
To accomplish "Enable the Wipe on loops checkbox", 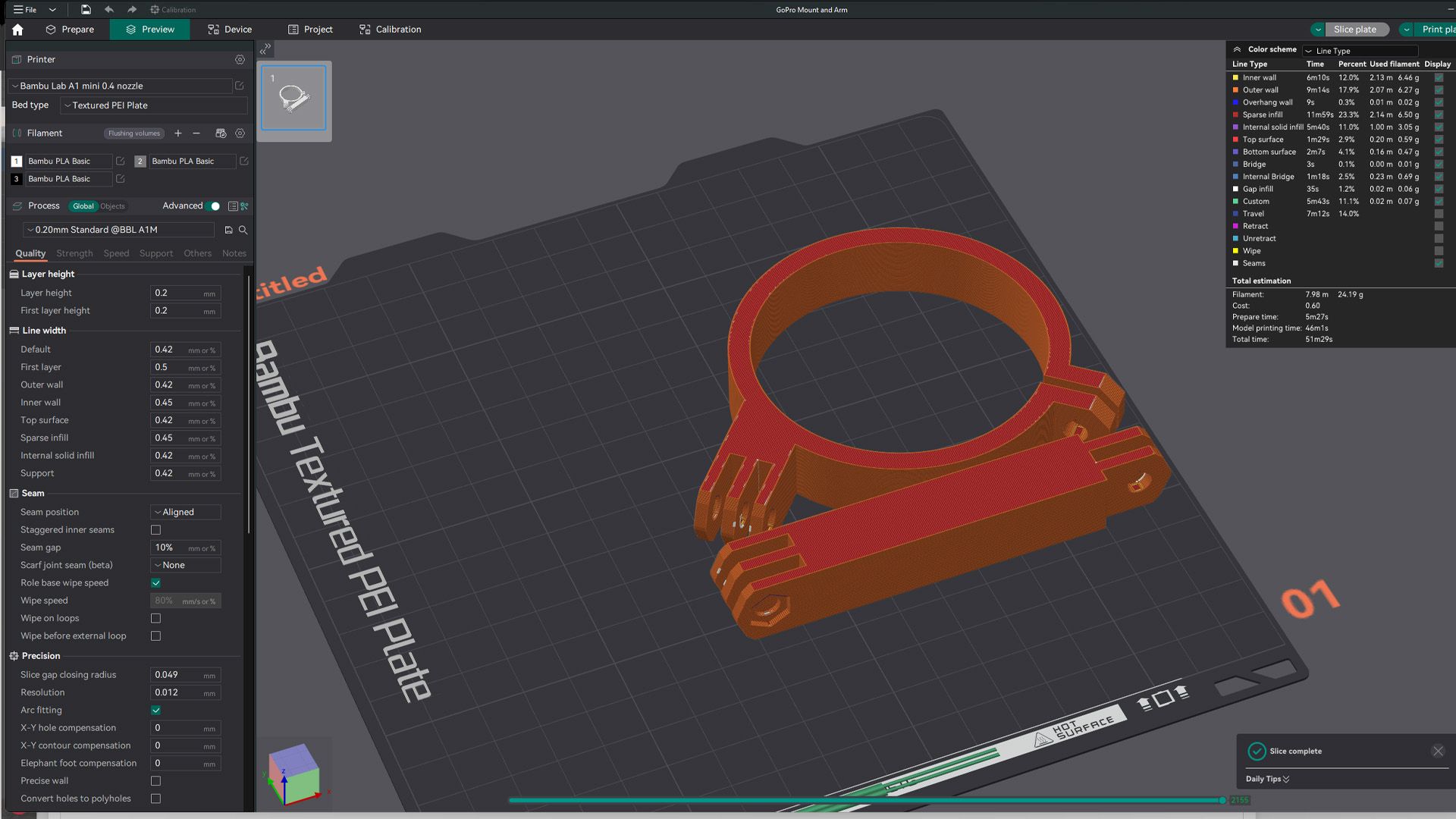I will pyautogui.click(x=156, y=618).
